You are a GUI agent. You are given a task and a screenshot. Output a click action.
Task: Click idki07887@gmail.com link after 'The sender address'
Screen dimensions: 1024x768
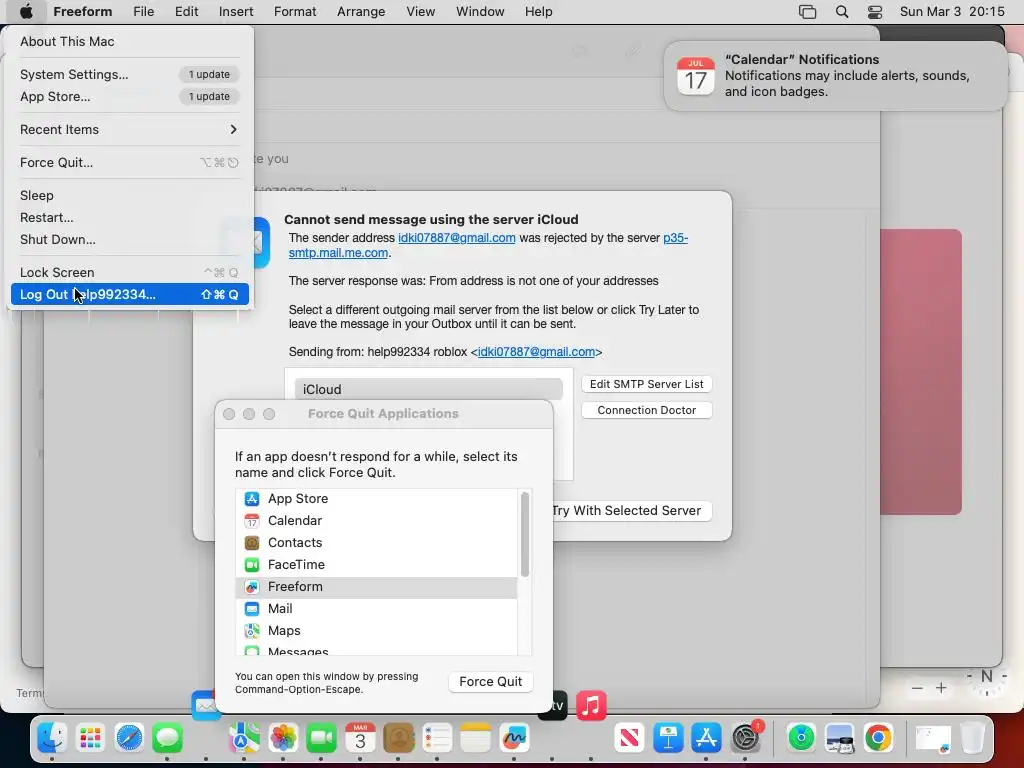click(x=456, y=238)
